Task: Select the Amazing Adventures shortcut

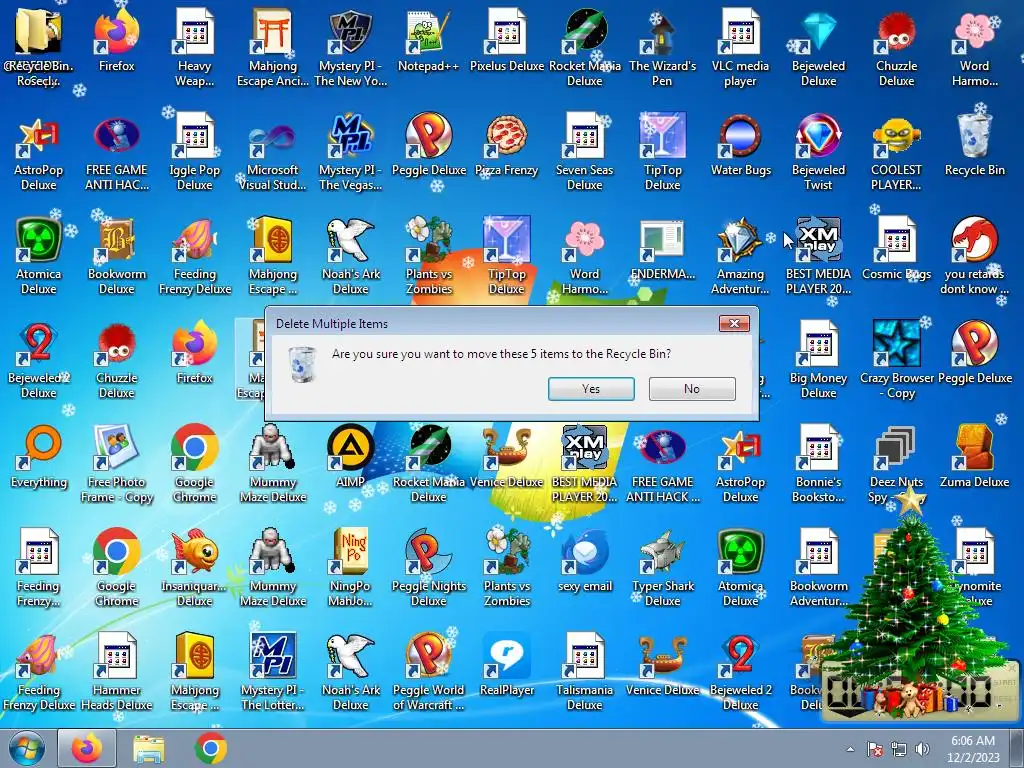Action: 740,255
